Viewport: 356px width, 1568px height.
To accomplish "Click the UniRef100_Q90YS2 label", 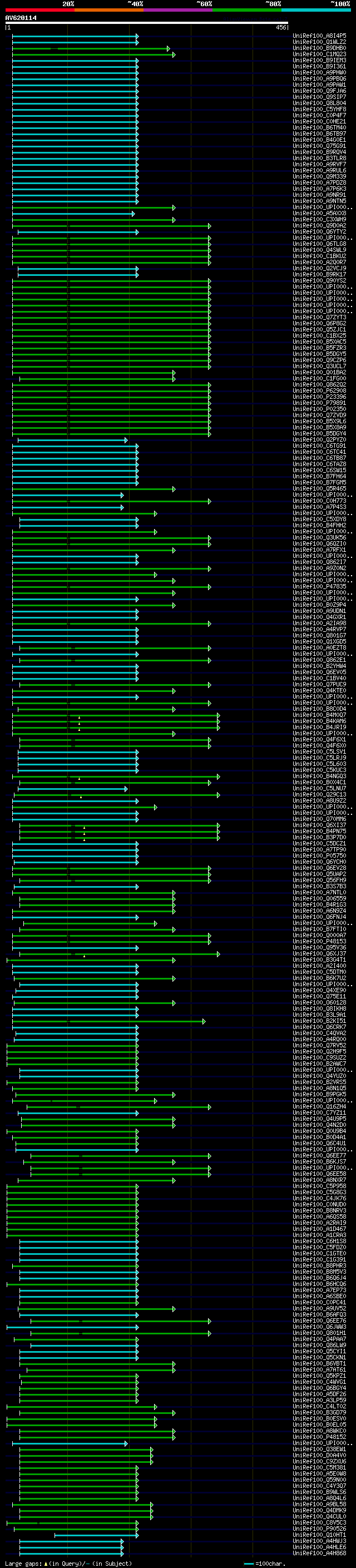I will click(x=319, y=280).
